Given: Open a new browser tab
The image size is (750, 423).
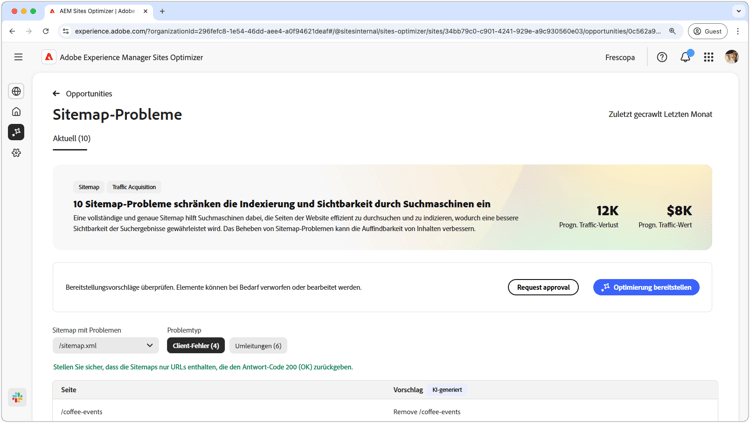Looking at the screenshot, I should [x=162, y=11].
